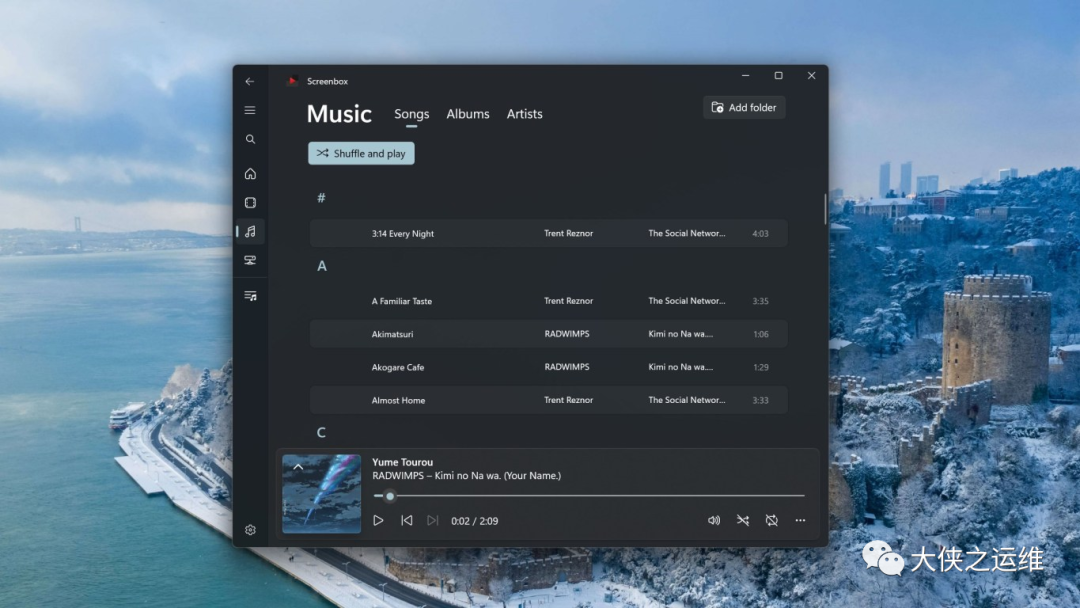Click duration 4:03 in first song row
This screenshot has height=608, width=1080.
760,233
